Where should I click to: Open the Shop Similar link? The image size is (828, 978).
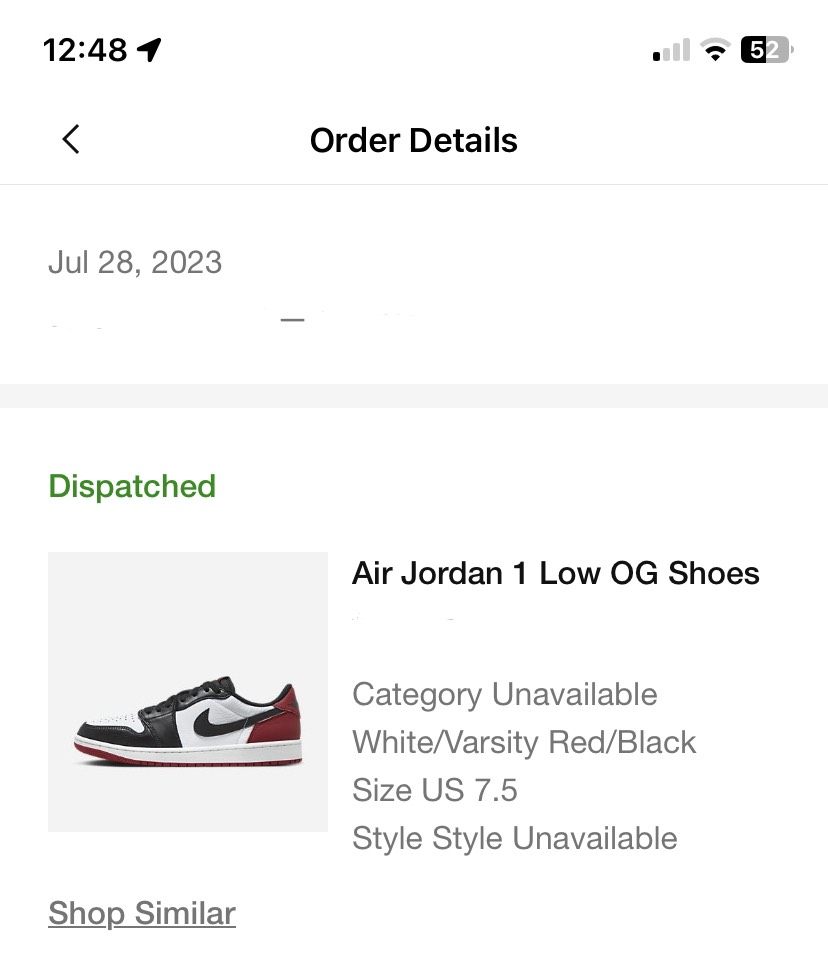click(142, 913)
